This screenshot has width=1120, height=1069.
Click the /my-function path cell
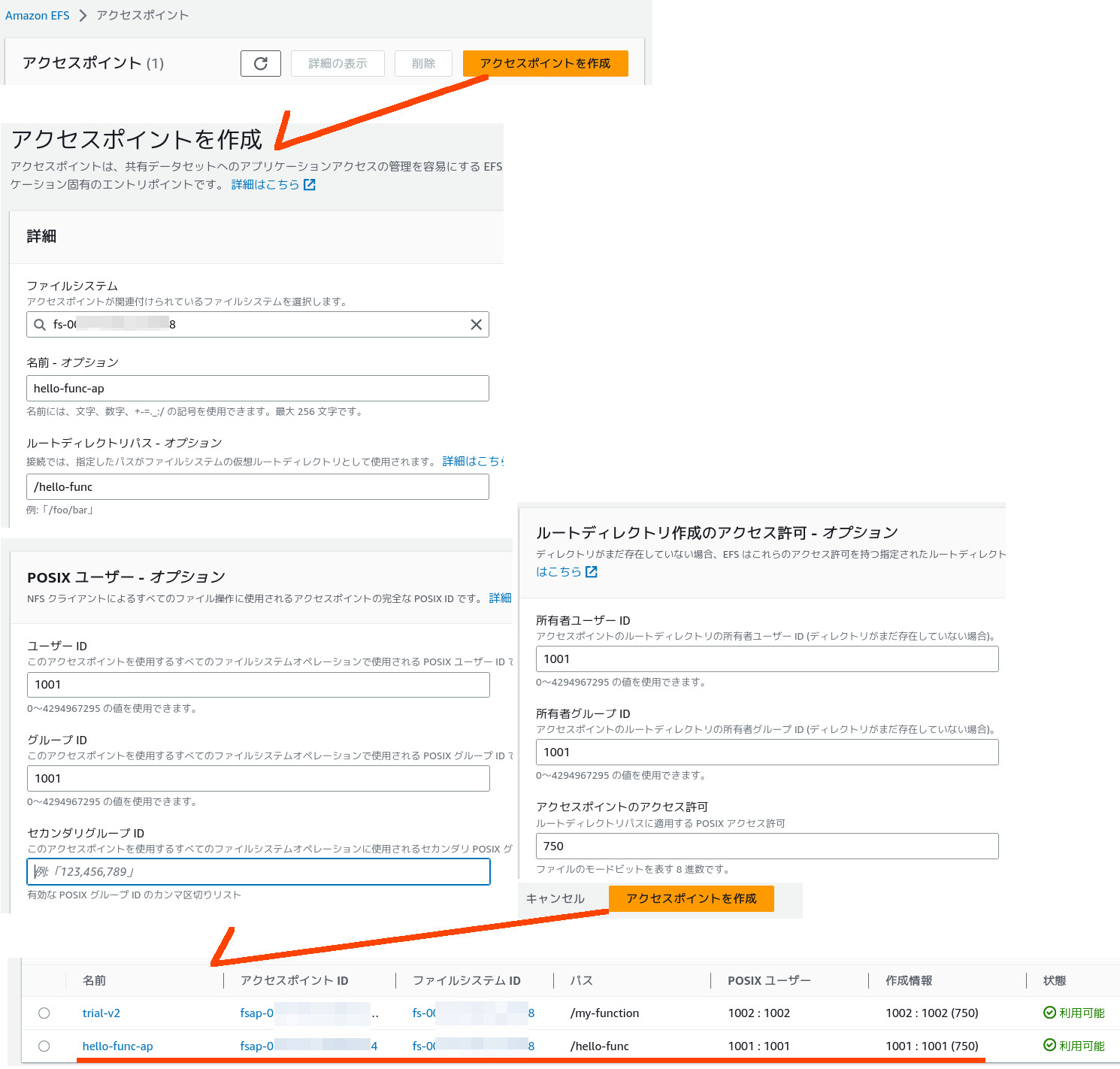coord(605,1013)
